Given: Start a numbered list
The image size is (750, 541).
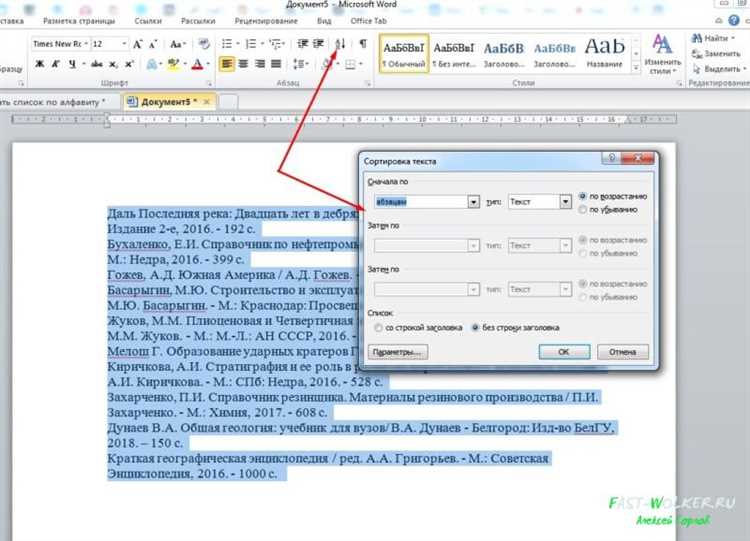Looking at the screenshot, I should pos(251,44).
